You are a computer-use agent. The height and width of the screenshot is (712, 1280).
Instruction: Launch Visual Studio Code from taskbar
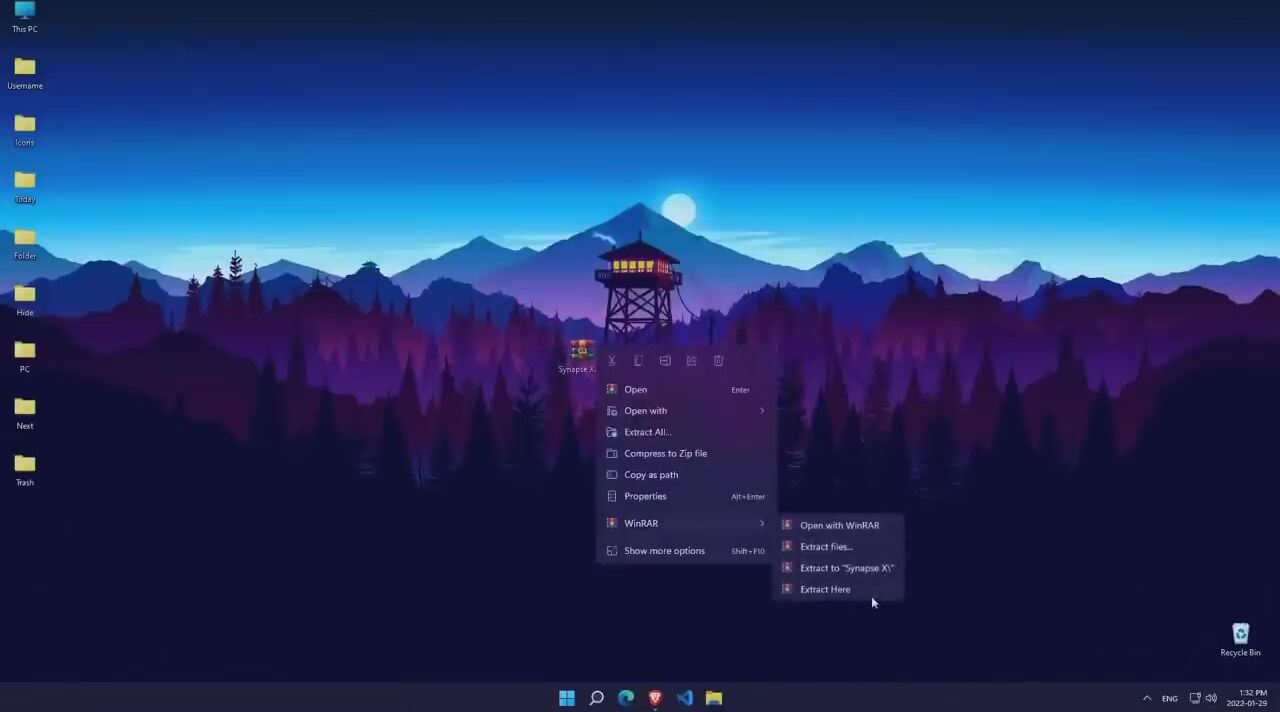[685, 698]
